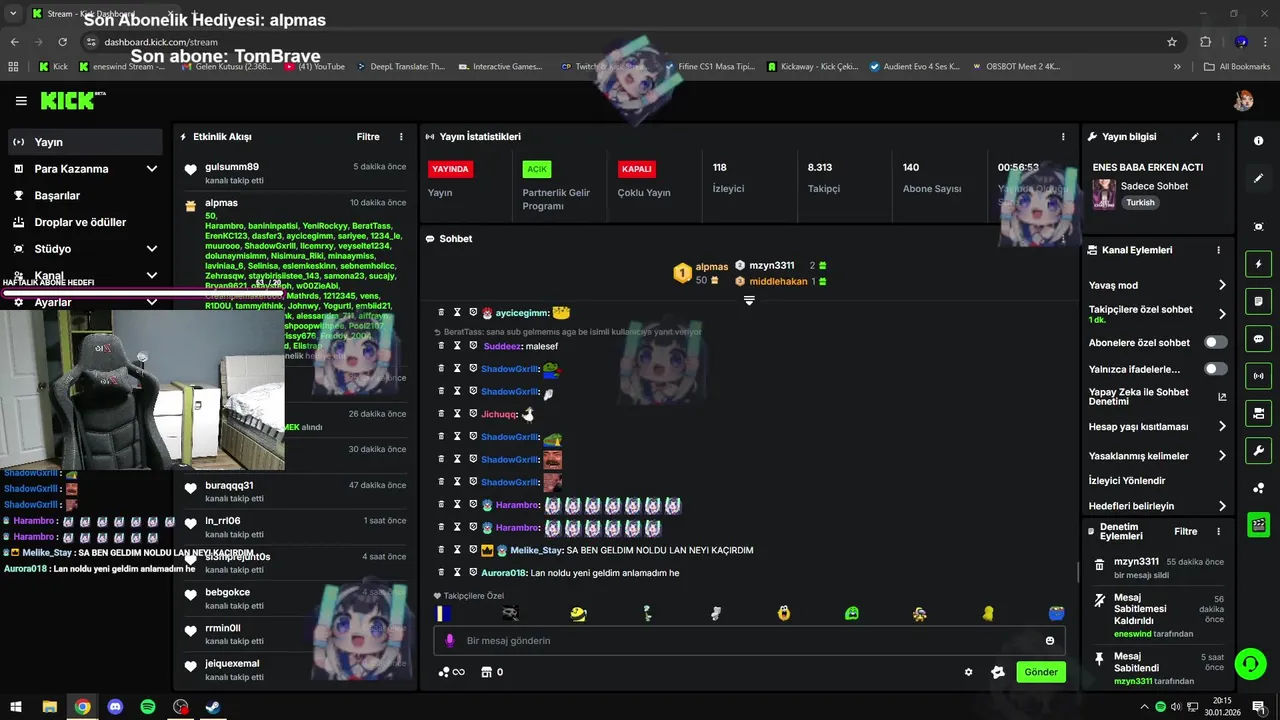Click username Melike_Stay in chat

pos(537,550)
